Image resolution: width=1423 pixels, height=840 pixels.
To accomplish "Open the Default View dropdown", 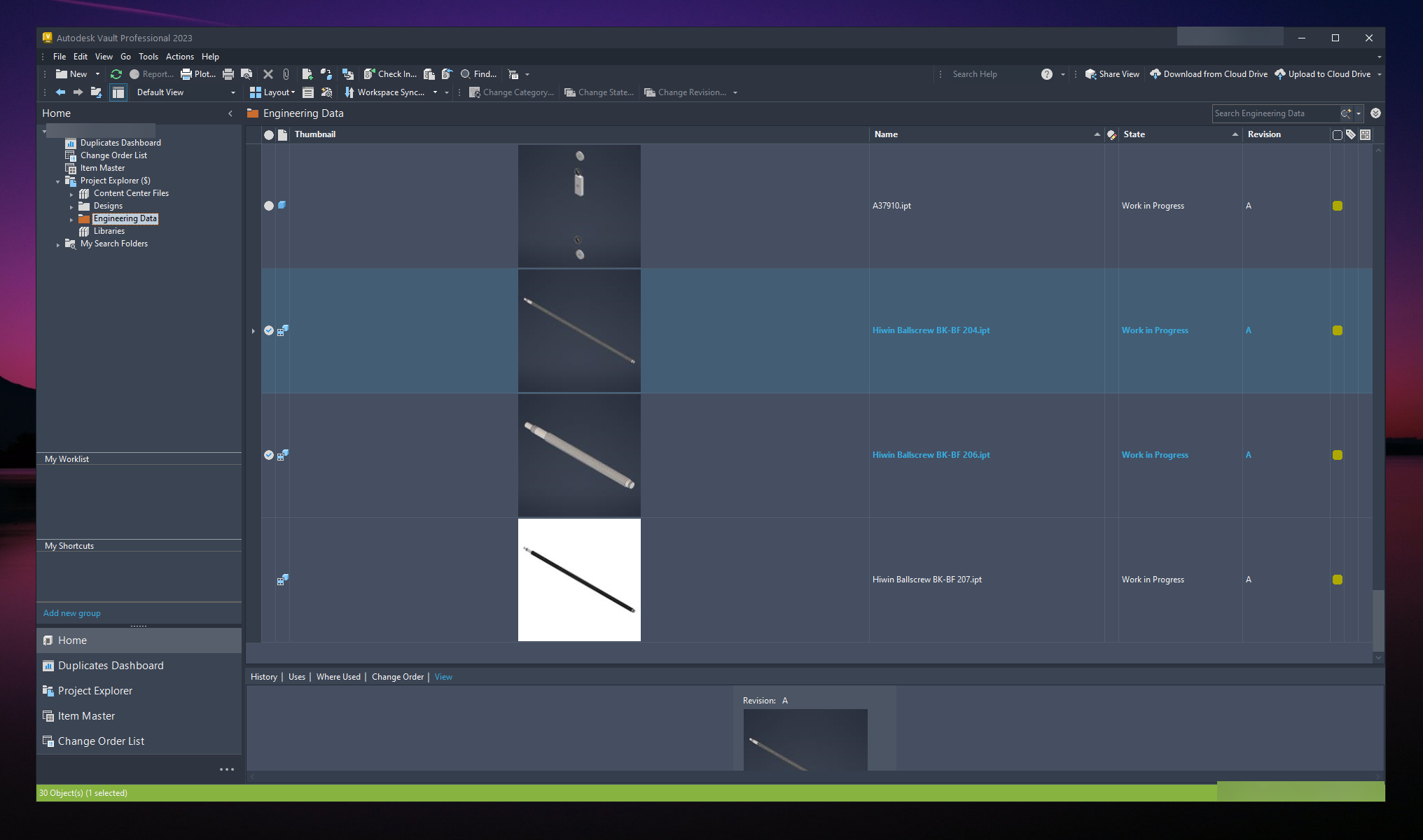I will point(232,92).
